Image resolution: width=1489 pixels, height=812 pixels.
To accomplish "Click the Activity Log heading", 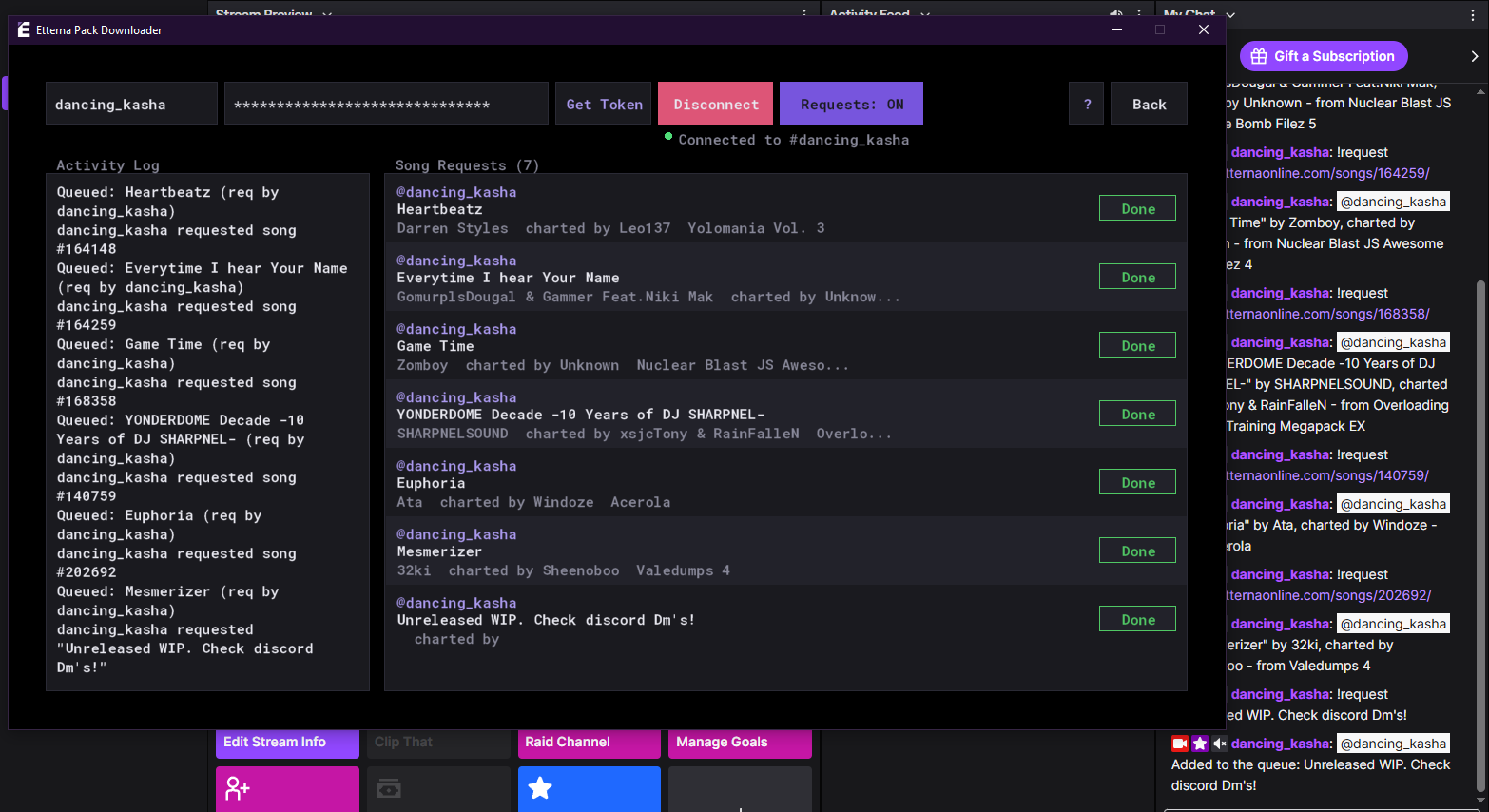I will click(107, 165).
